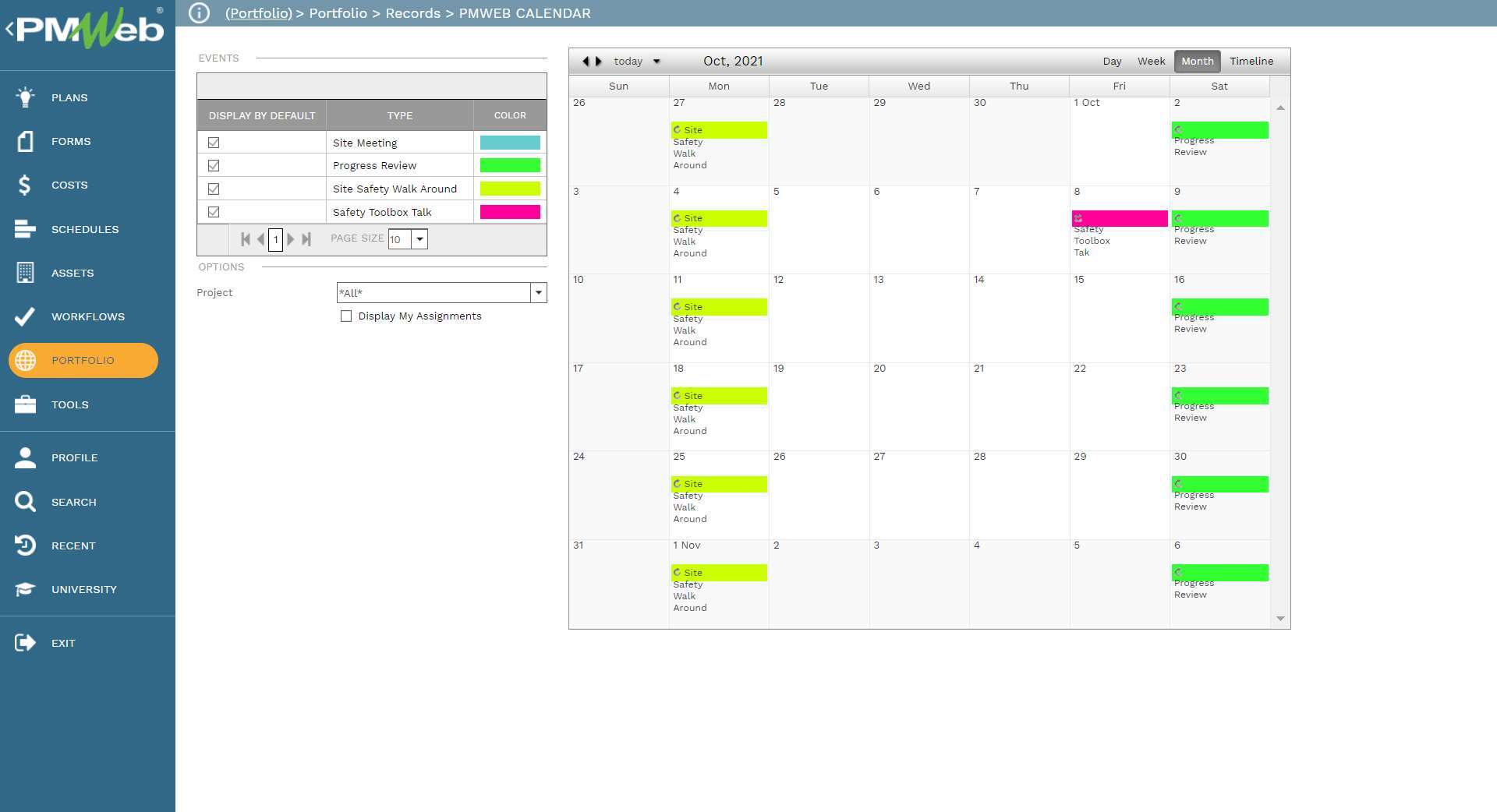Open the University graduation cap icon

click(x=25, y=589)
